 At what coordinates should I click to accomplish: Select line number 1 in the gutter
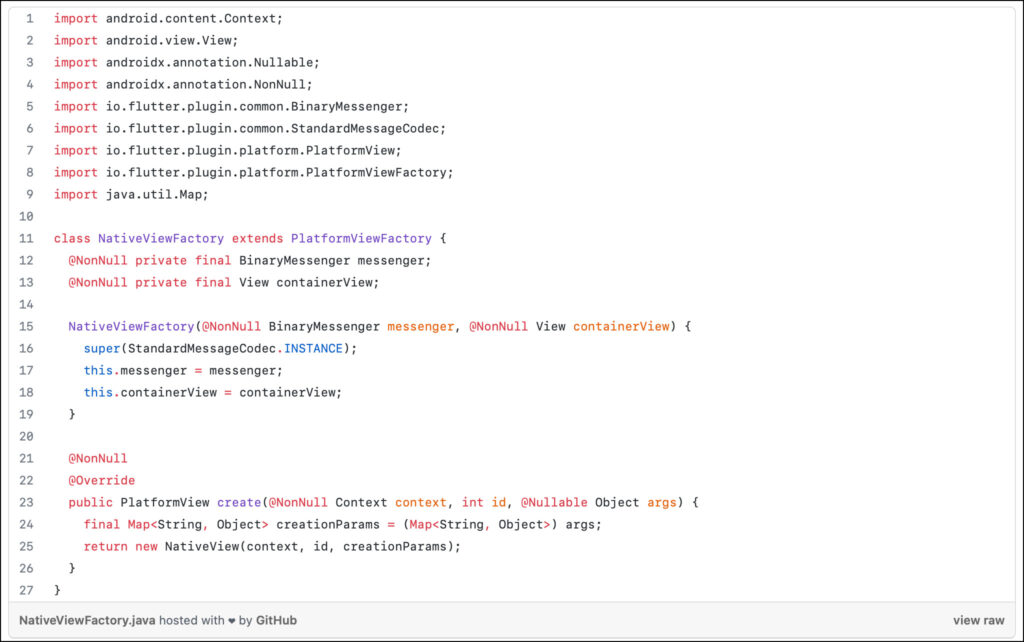pyautogui.click(x=29, y=19)
